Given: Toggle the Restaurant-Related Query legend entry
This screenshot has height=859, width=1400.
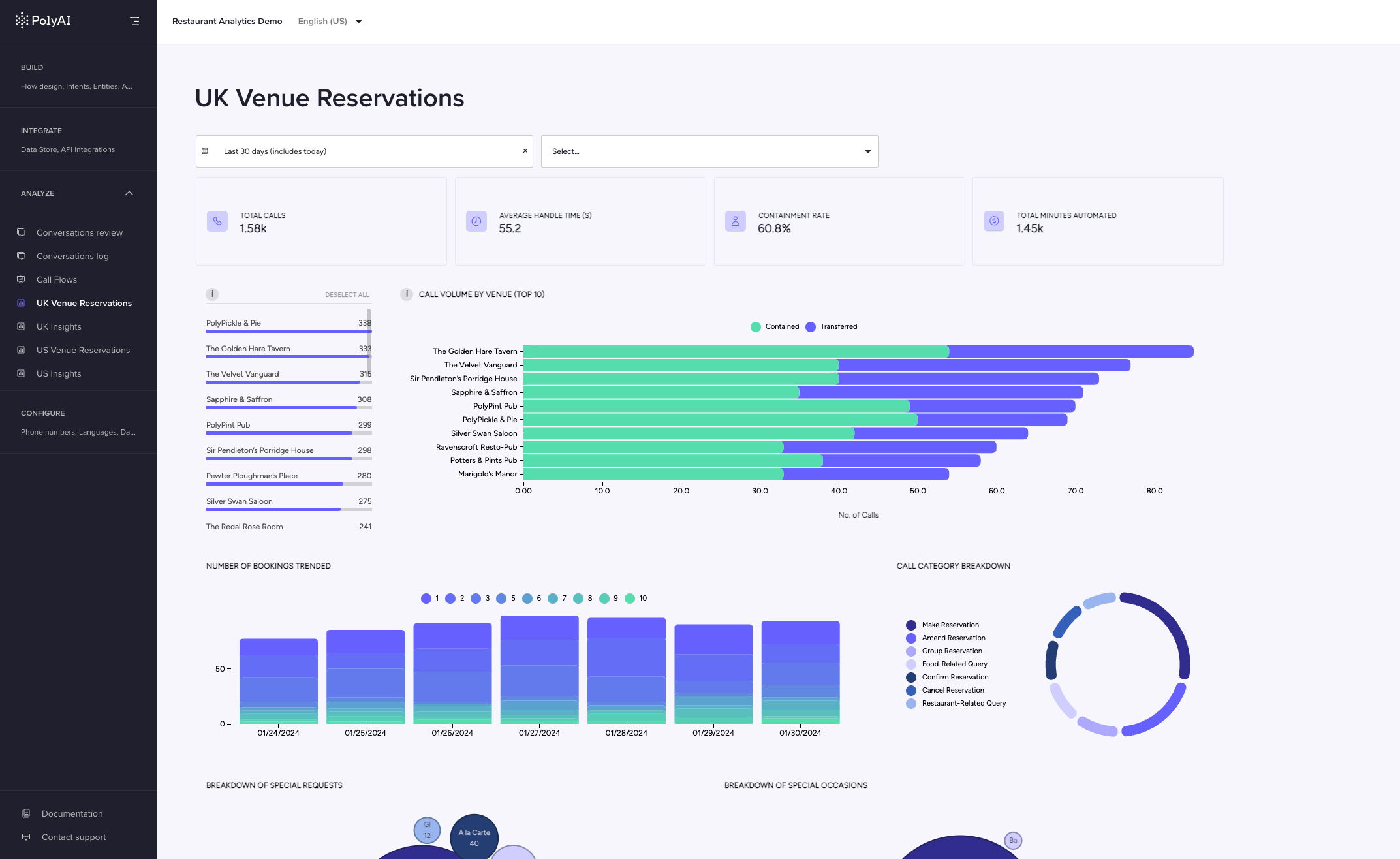Looking at the screenshot, I should (x=956, y=704).
